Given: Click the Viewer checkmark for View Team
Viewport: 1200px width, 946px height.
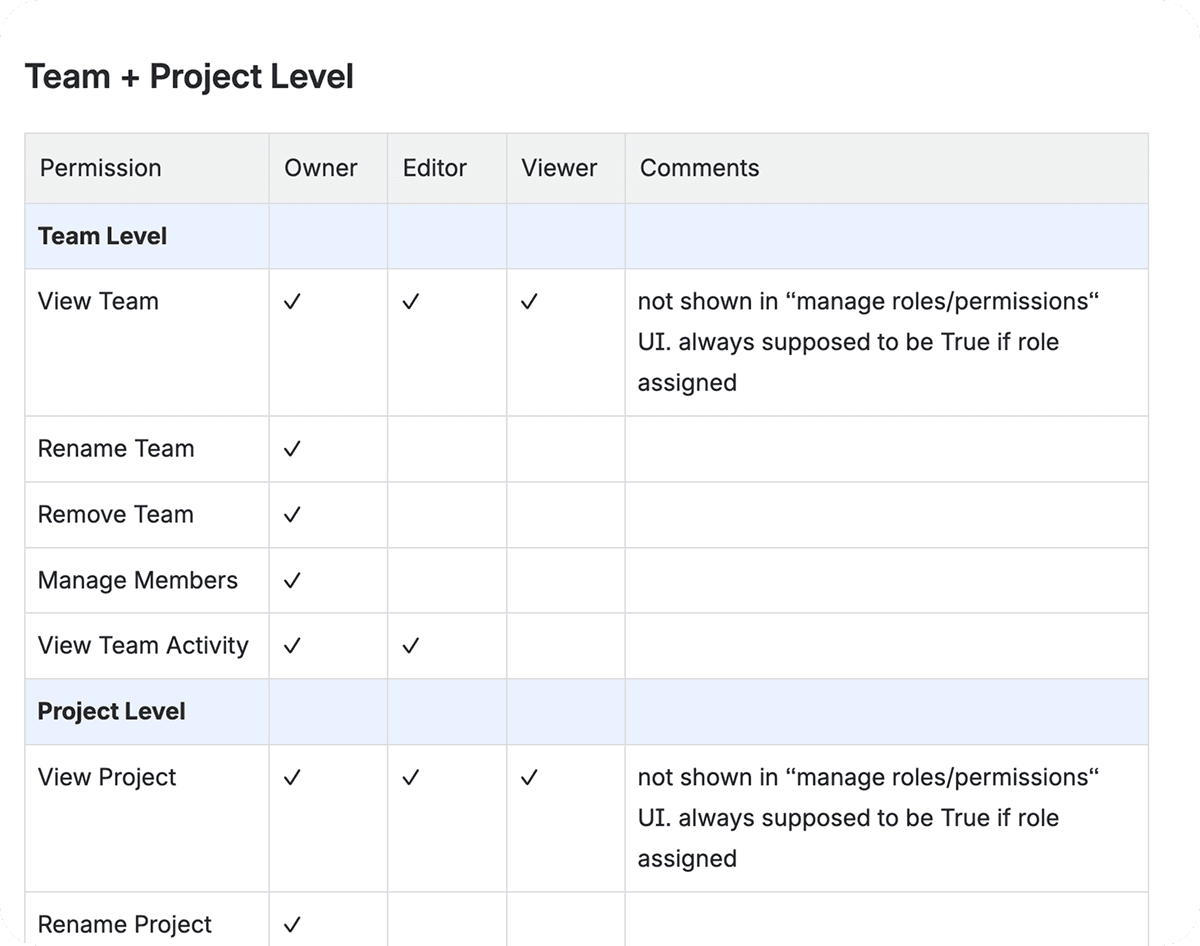Looking at the screenshot, I should [529, 302].
